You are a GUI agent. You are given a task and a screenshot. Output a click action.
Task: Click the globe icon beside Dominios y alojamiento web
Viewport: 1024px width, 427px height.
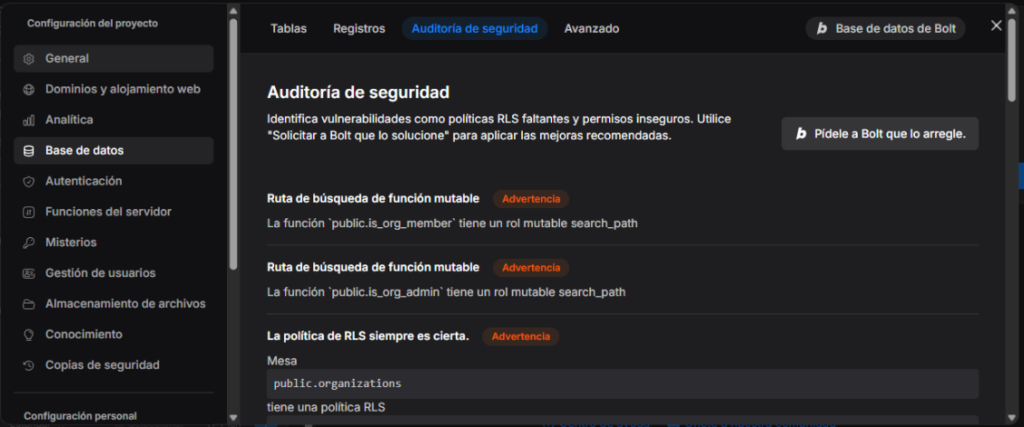28,89
